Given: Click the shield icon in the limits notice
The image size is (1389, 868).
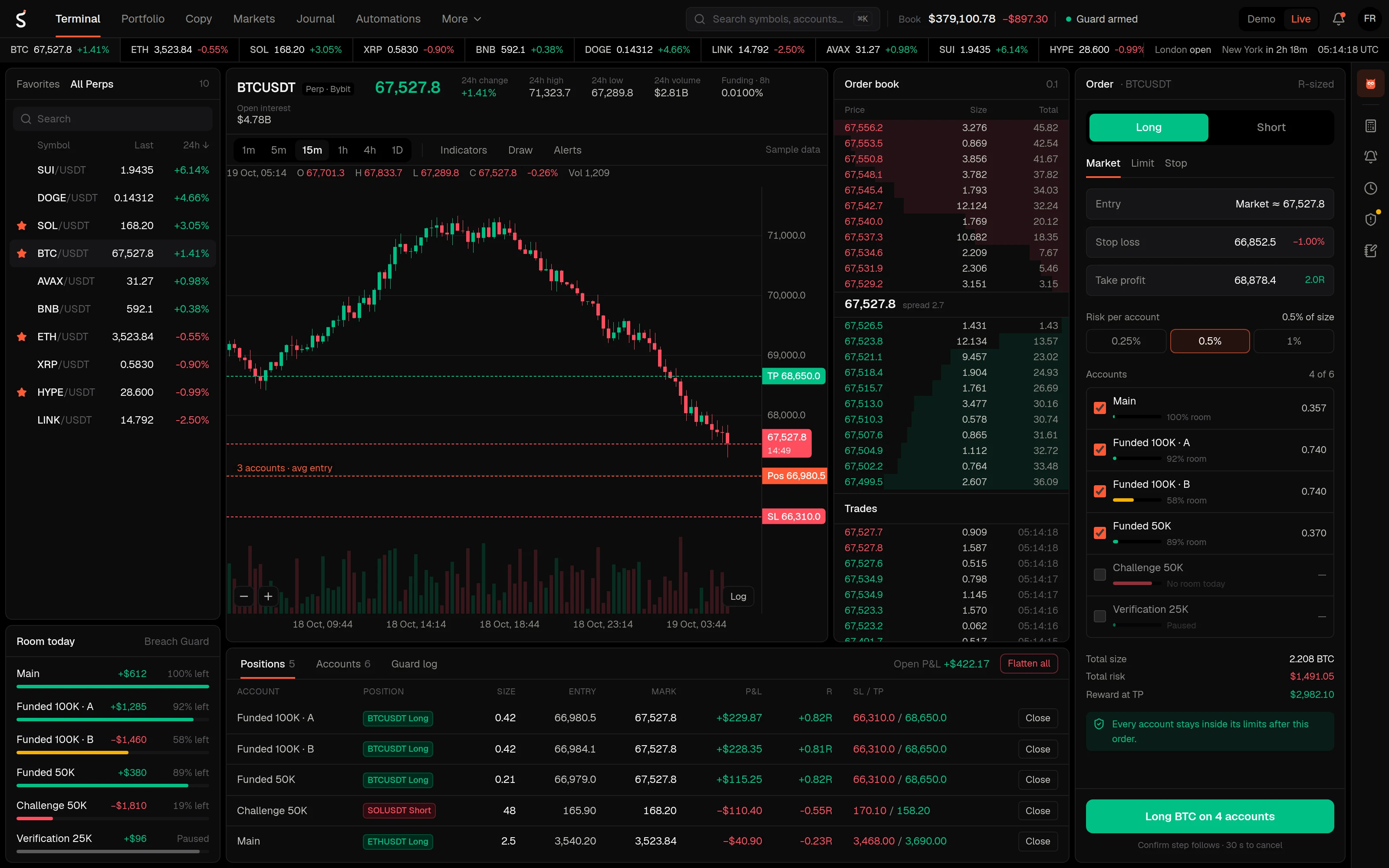Looking at the screenshot, I should 1099,724.
